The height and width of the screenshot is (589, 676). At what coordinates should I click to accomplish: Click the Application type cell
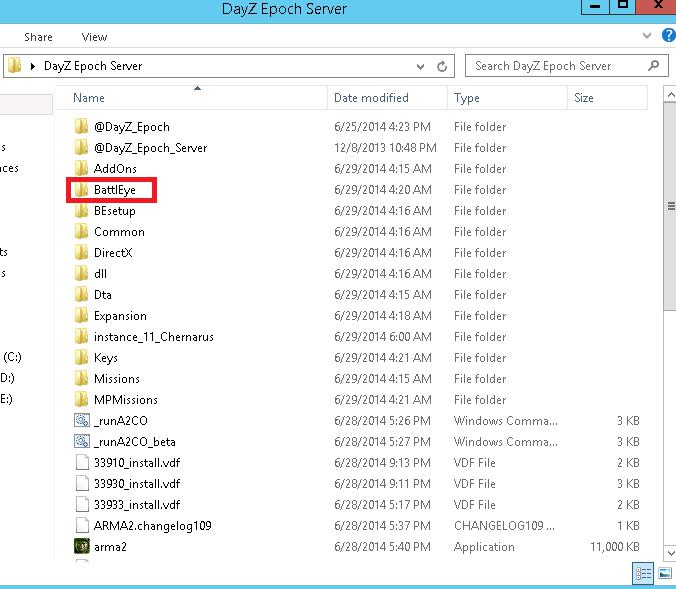click(484, 547)
